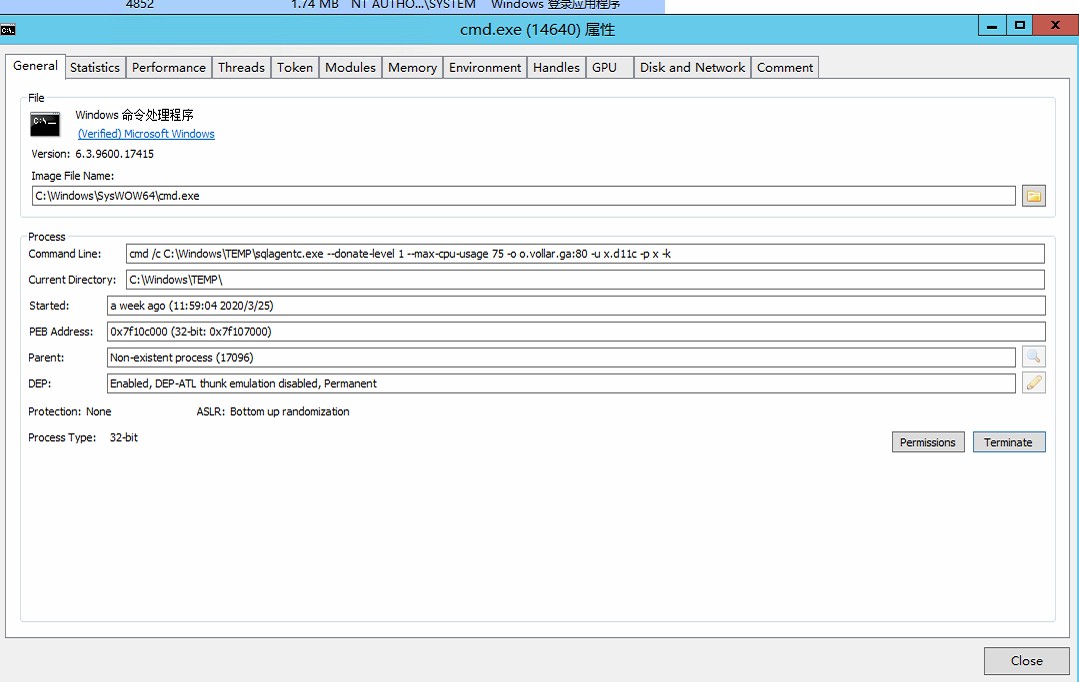Click the folder icon beside Image File Name
Viewport: 1079px width, 682px height.
[x=1033, y=196]
